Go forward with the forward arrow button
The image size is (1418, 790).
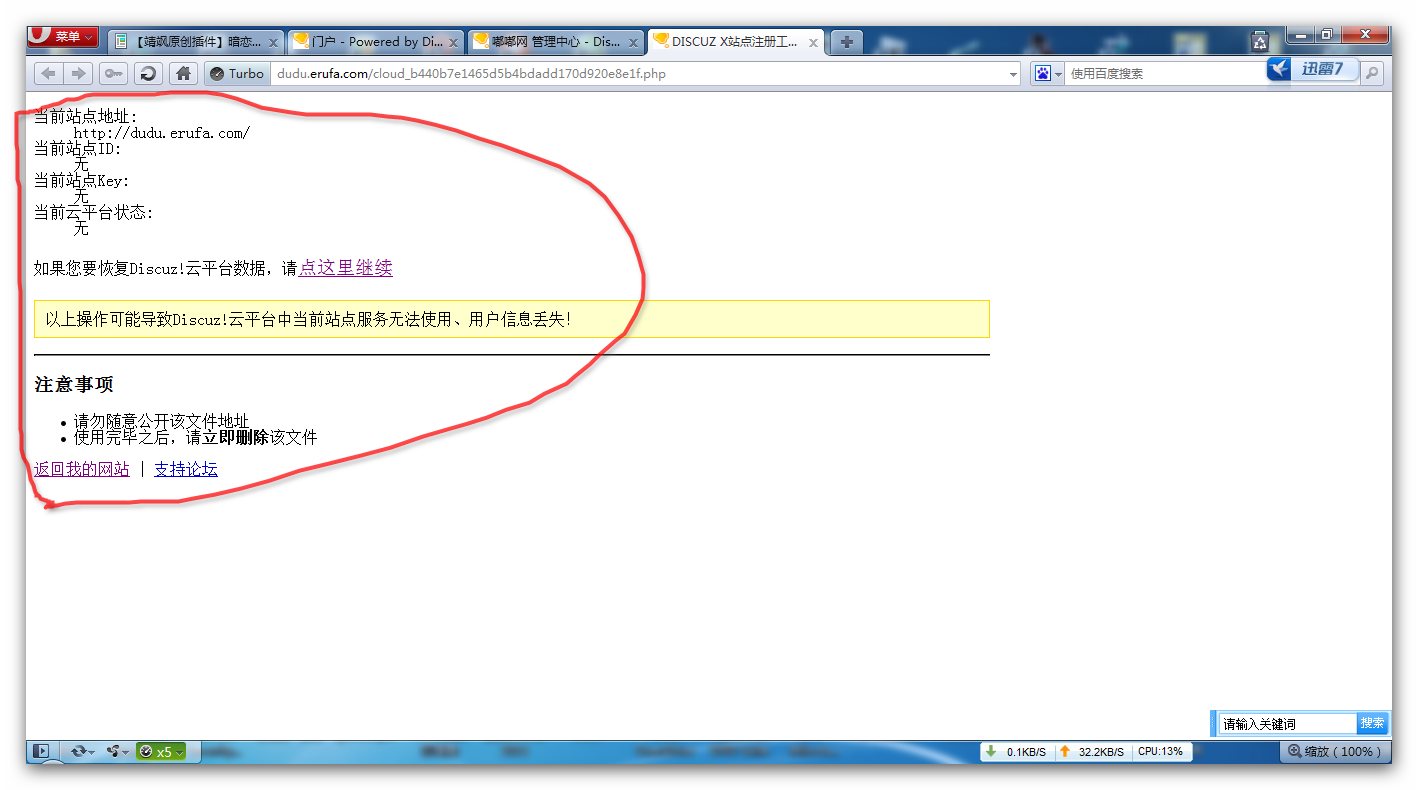coord(78,73)
